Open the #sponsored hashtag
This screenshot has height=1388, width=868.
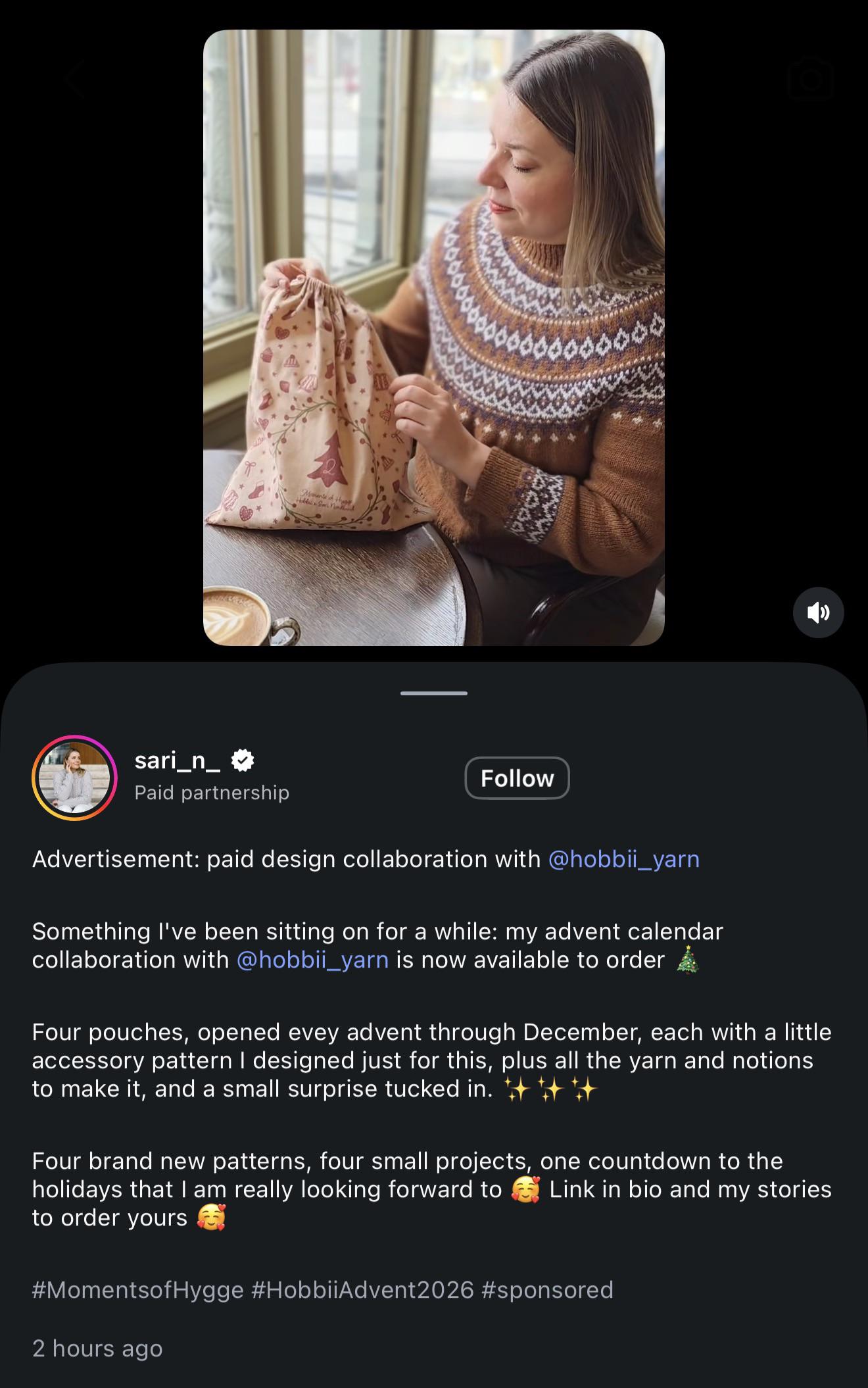[547, 1289]
